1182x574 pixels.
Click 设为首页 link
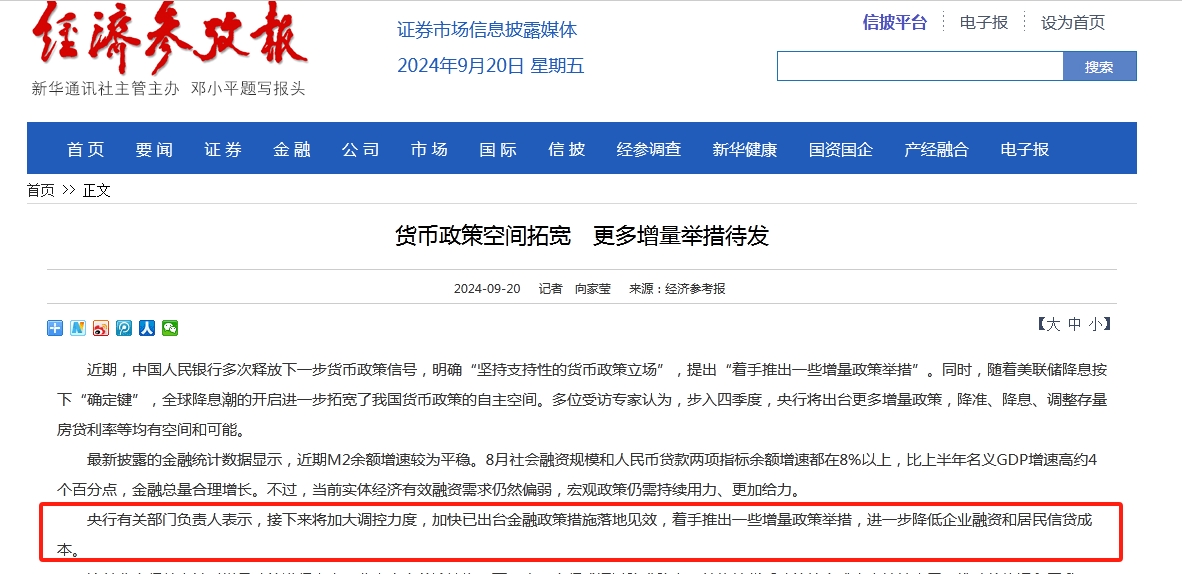1073,23
